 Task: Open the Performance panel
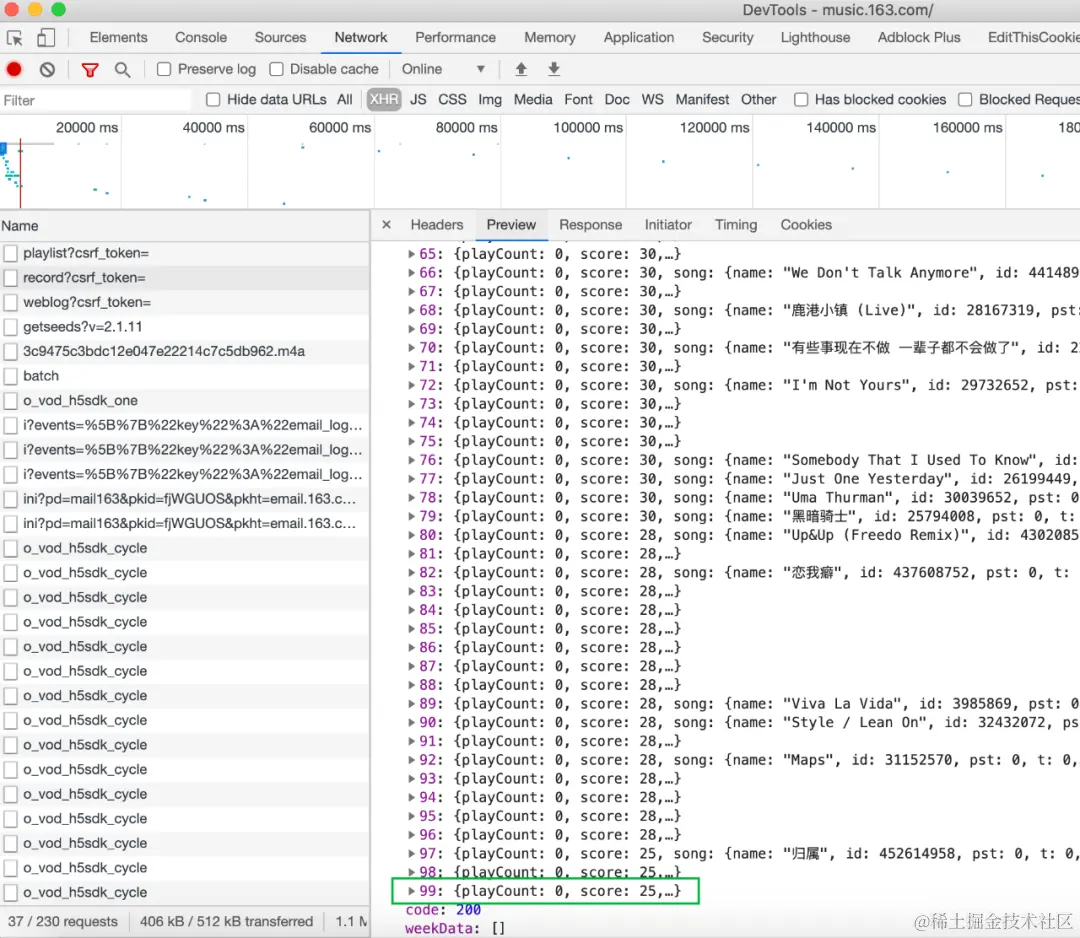pos(455,37)
